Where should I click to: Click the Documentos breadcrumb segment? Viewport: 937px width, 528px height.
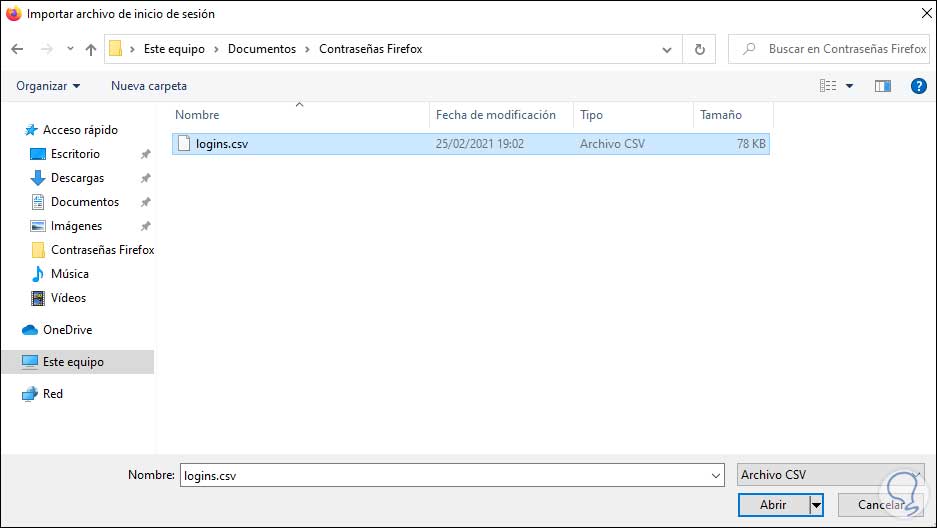pos(262,49)
